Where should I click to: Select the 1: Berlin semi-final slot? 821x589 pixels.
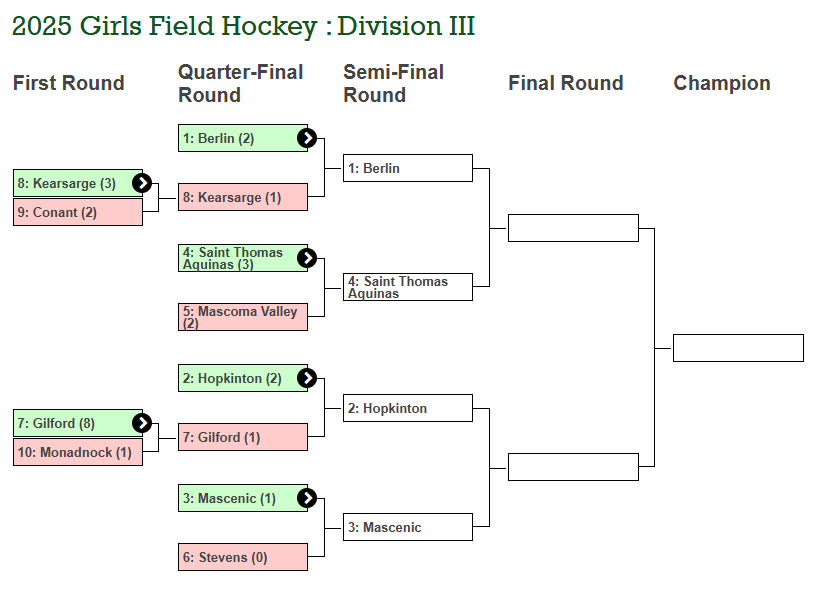408,168
